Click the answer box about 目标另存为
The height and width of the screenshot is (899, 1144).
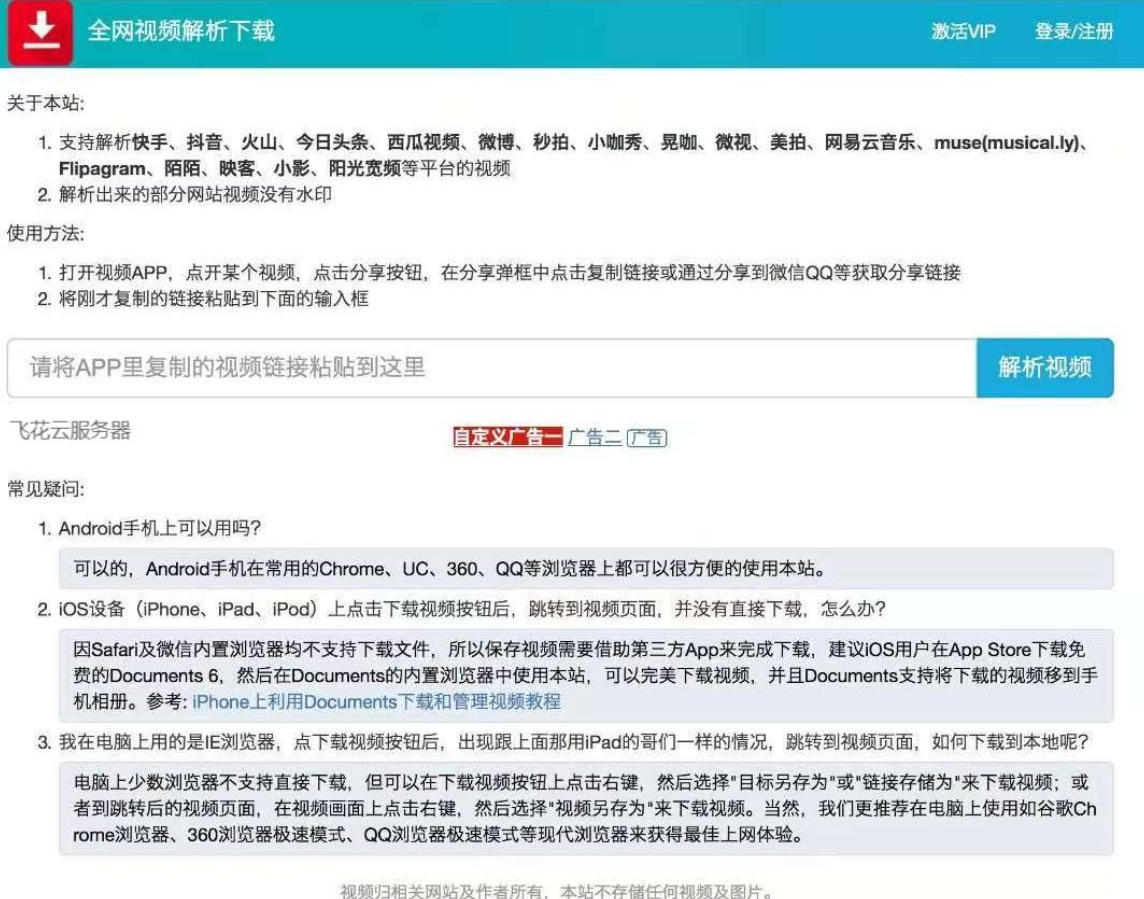click(x=586, y=809)
